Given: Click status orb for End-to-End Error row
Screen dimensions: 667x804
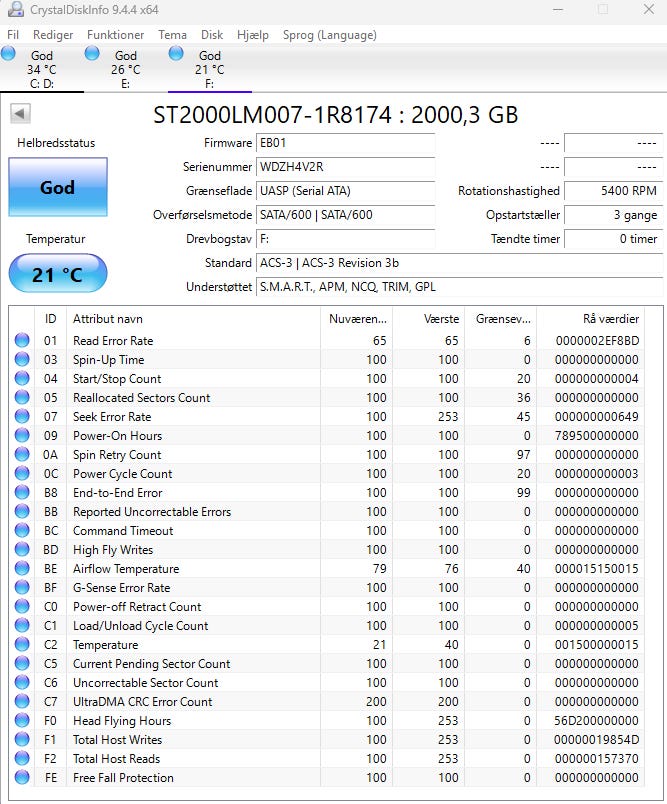Looking at the screenshot, I should pyautogui.click(x=22, y=492).
